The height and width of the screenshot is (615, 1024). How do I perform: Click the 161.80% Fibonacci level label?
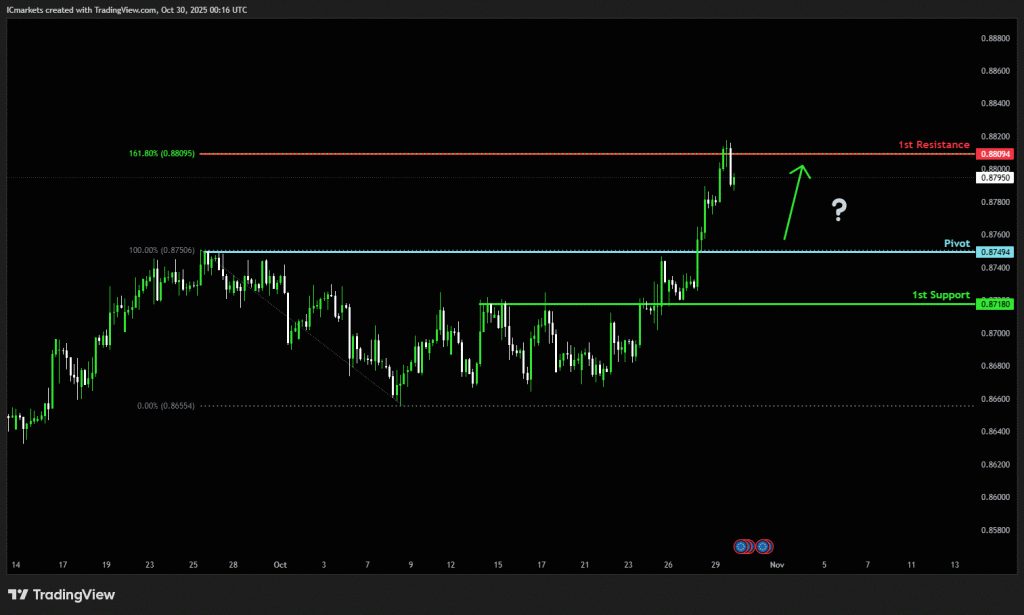pyautogui.click(x=162, y=154)
